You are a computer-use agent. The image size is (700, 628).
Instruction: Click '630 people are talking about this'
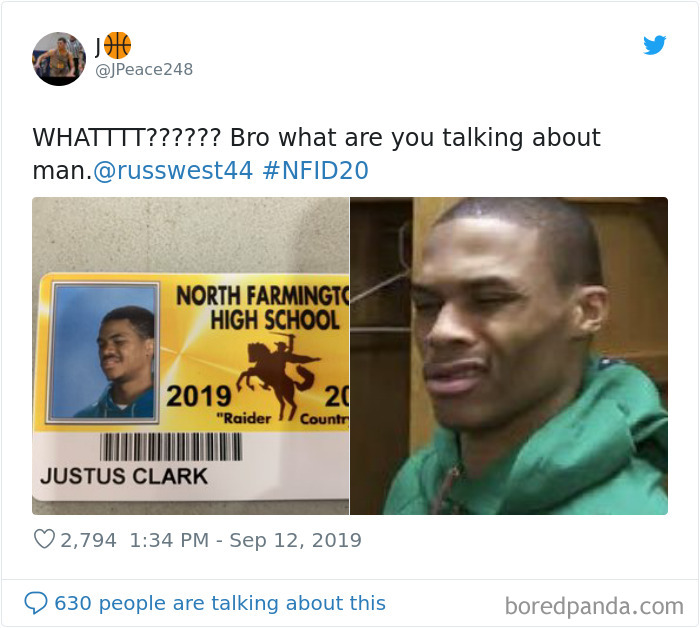coord(220,603)
